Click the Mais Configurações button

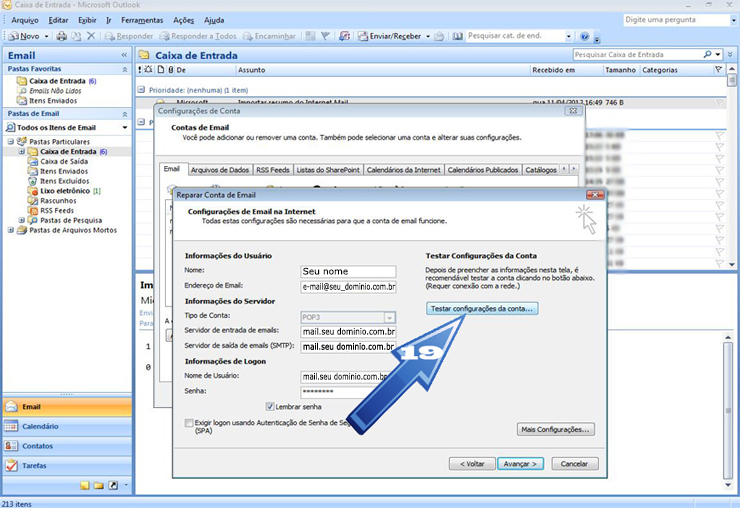(556, 429)
